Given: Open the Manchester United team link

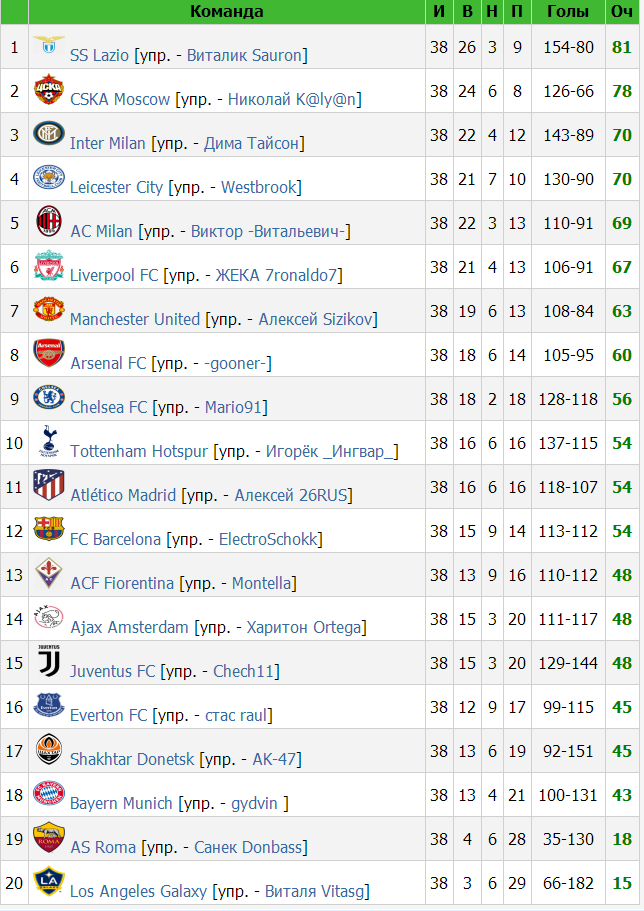Looking at the screenshot, I should [135, 320].
